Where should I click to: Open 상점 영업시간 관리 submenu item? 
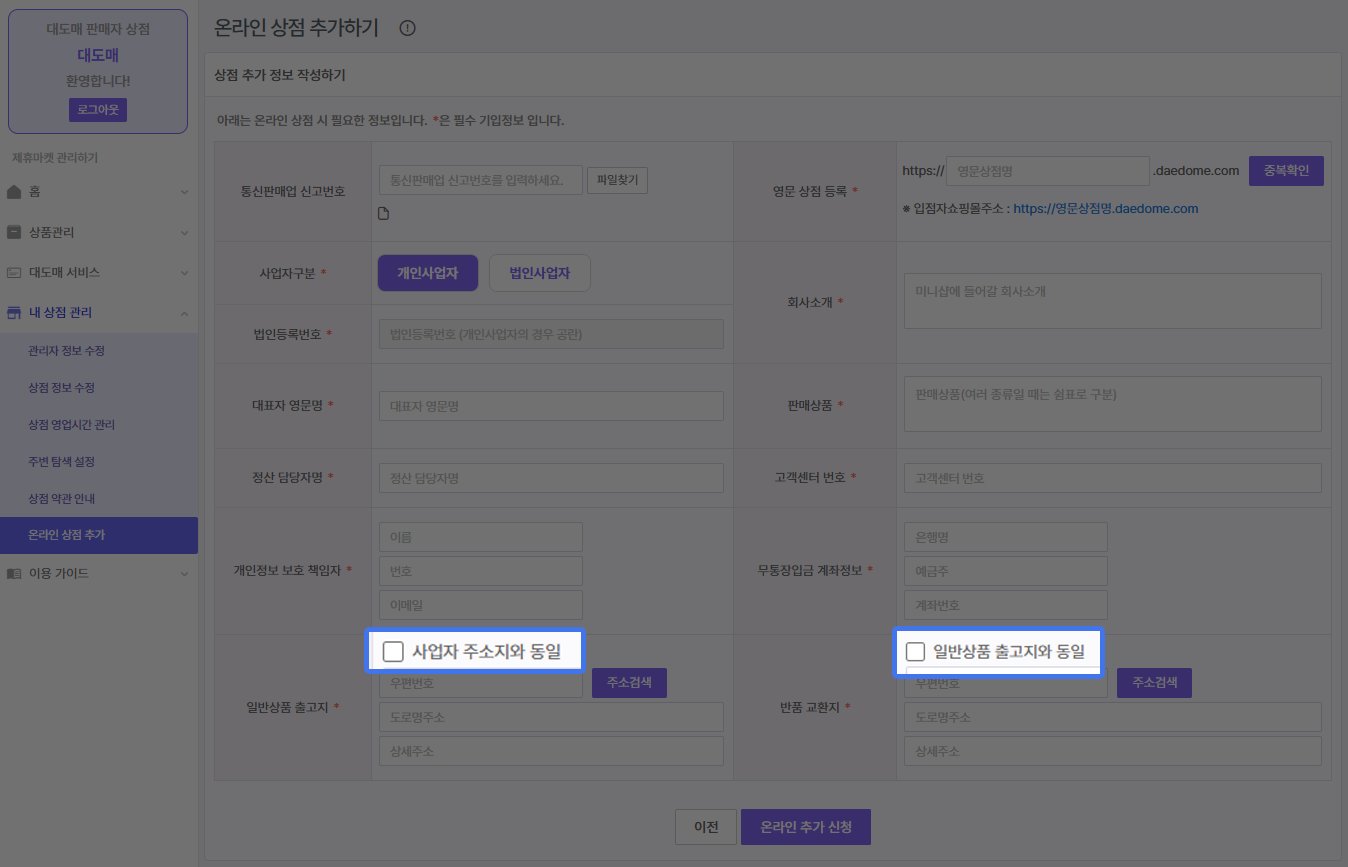pyautogui.click(x=72, y=425)
